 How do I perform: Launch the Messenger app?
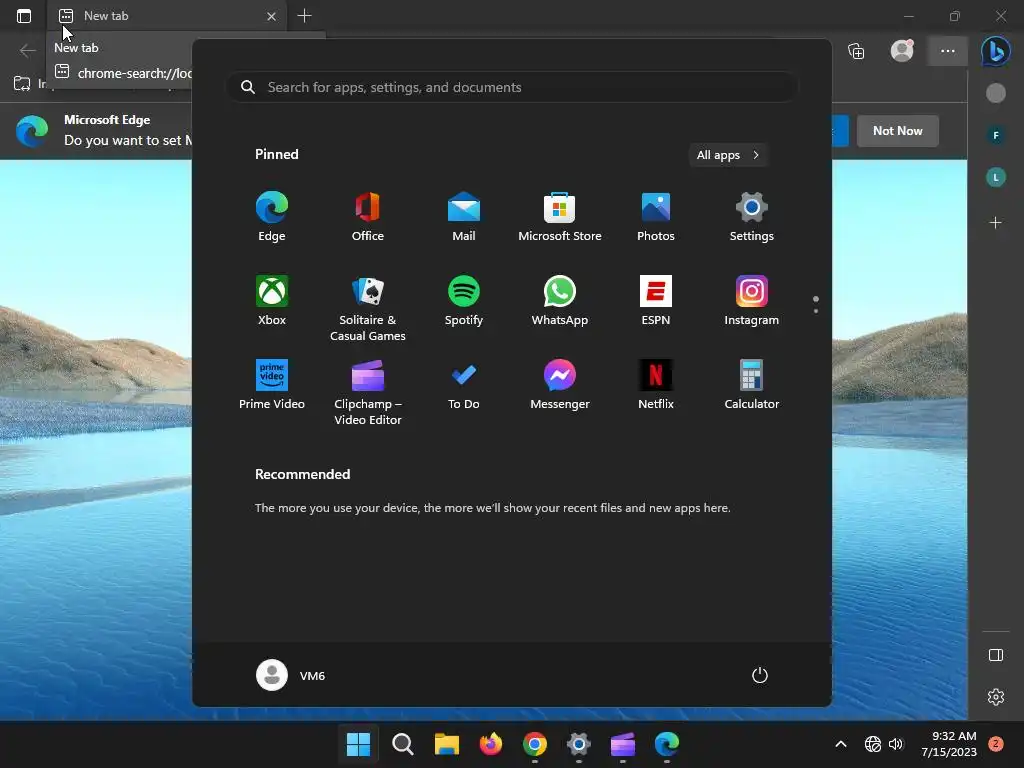coord(560,385)
